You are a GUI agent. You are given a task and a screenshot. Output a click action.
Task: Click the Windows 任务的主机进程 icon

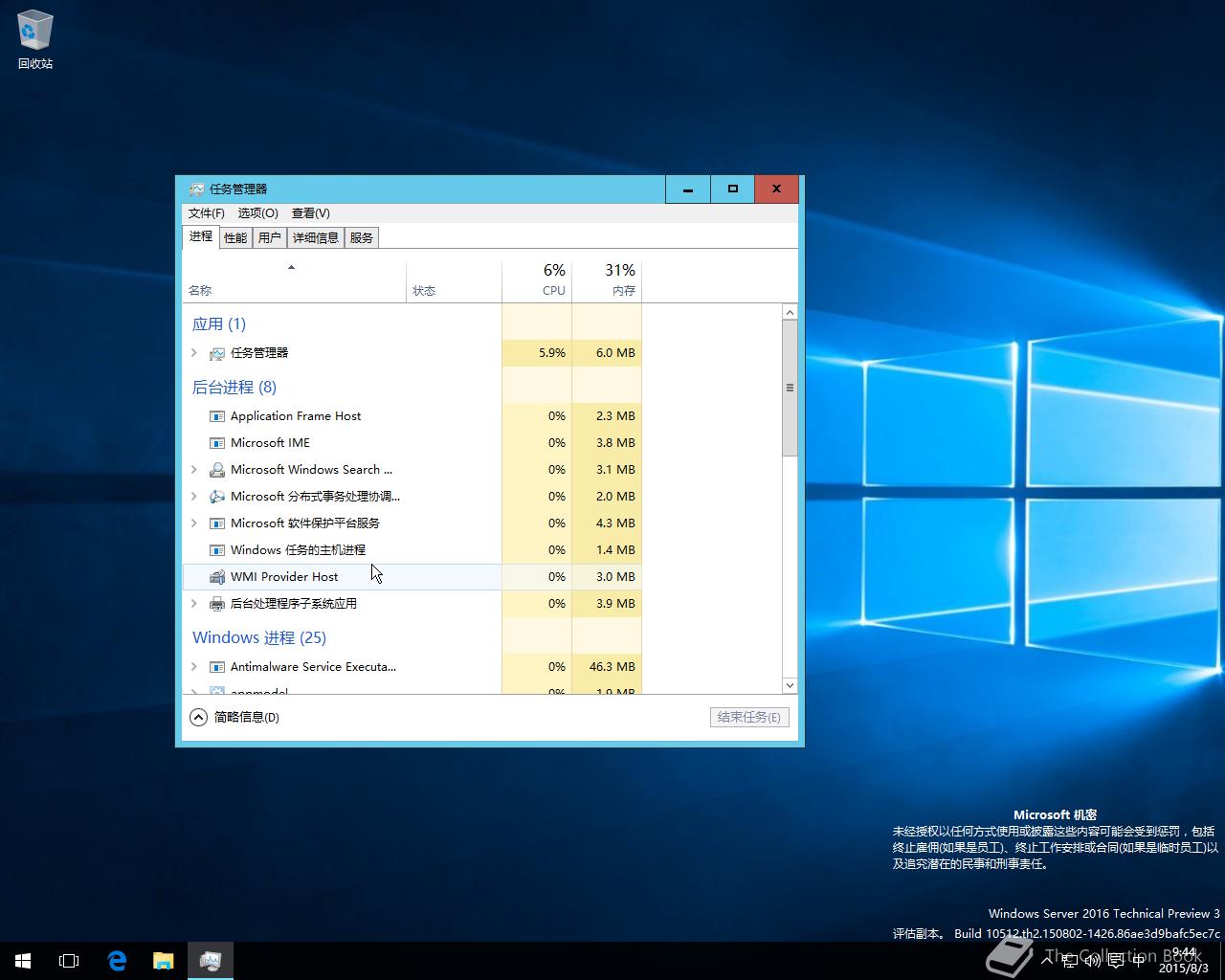[217, 550]
